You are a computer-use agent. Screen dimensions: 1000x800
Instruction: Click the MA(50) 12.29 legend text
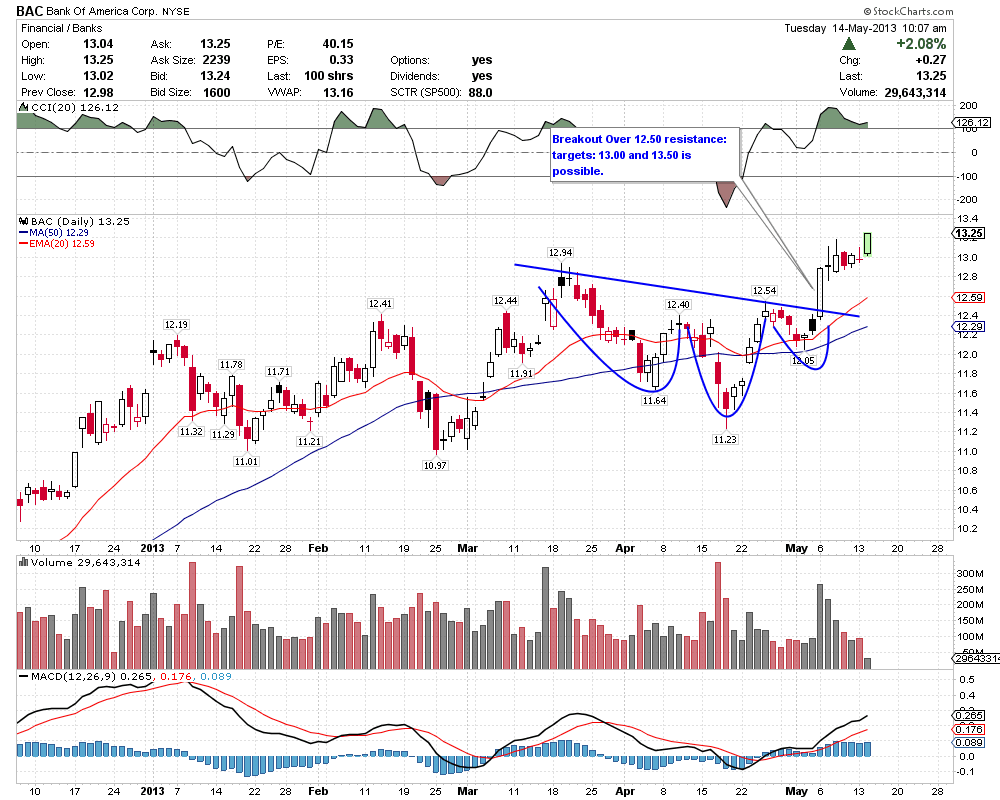click(59, 233)
